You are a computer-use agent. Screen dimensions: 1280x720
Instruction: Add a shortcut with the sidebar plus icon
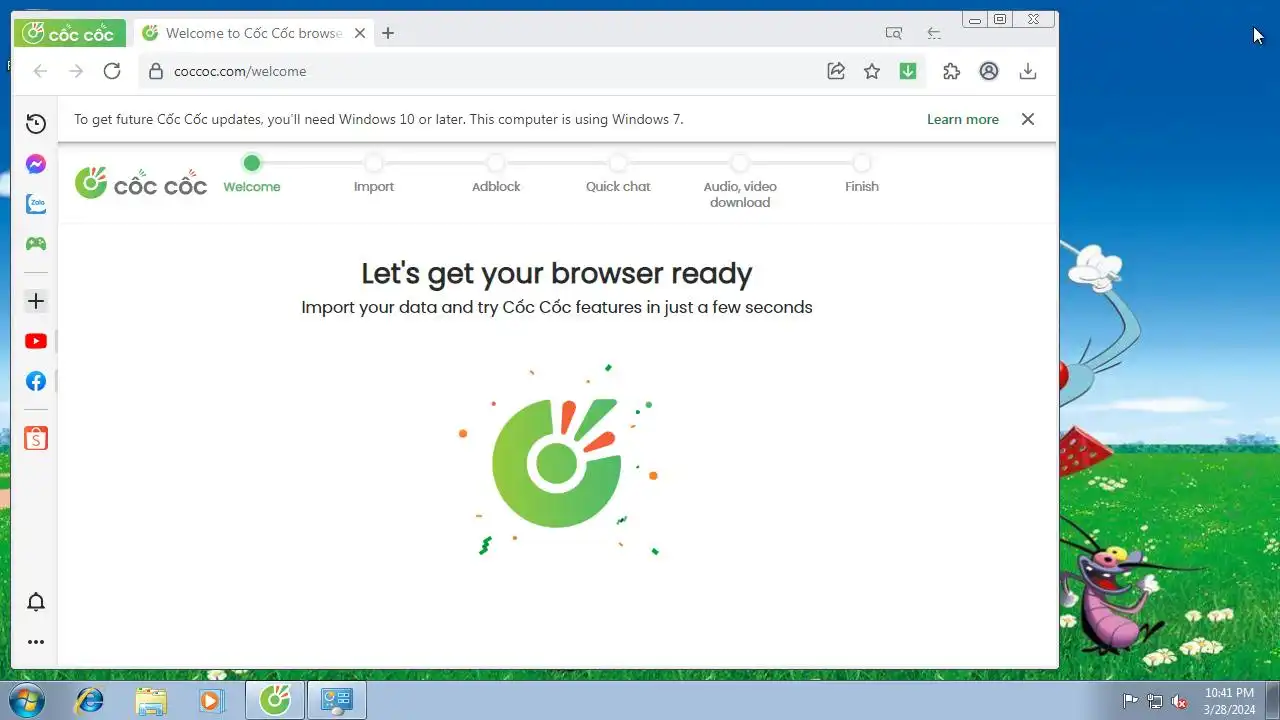tap(36, 301)
